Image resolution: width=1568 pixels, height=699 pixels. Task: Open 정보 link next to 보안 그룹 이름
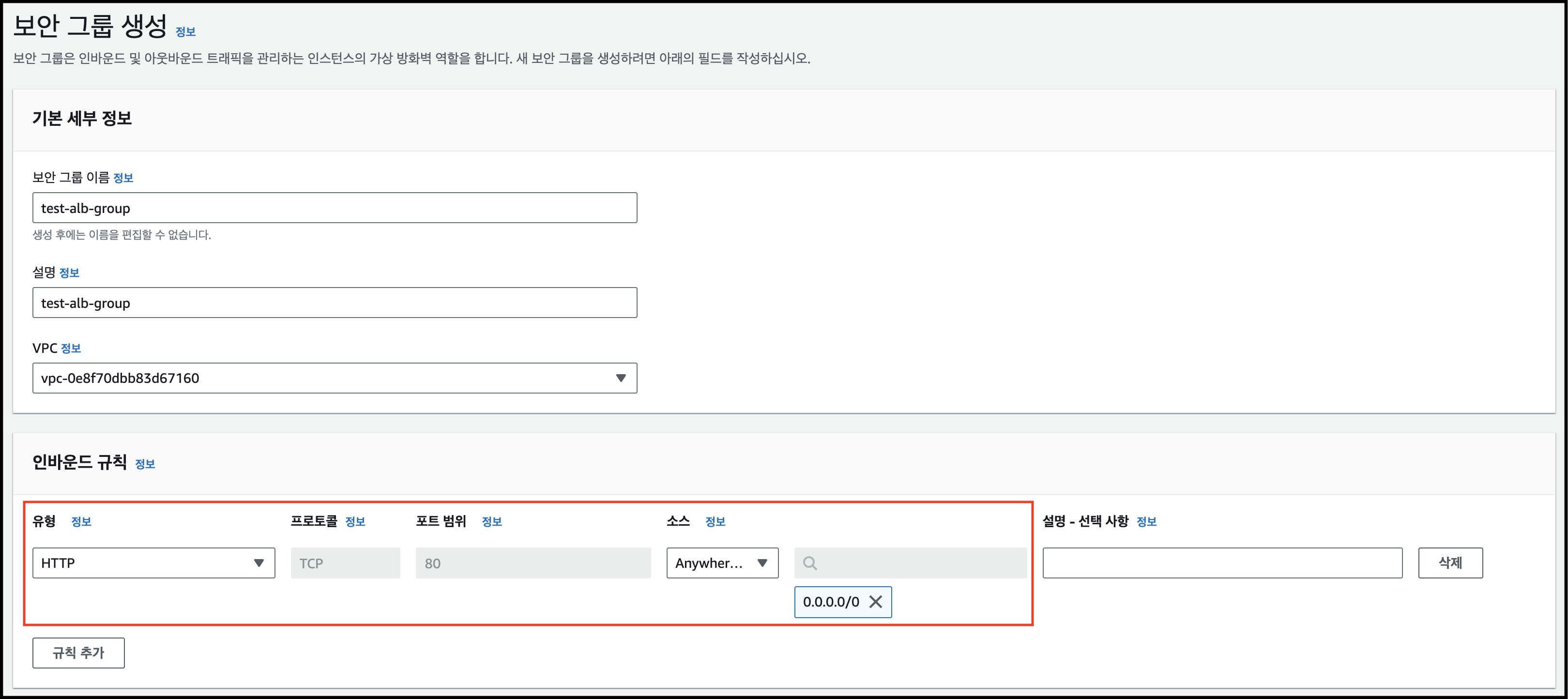pyautogui.click(x=123, y=178)
